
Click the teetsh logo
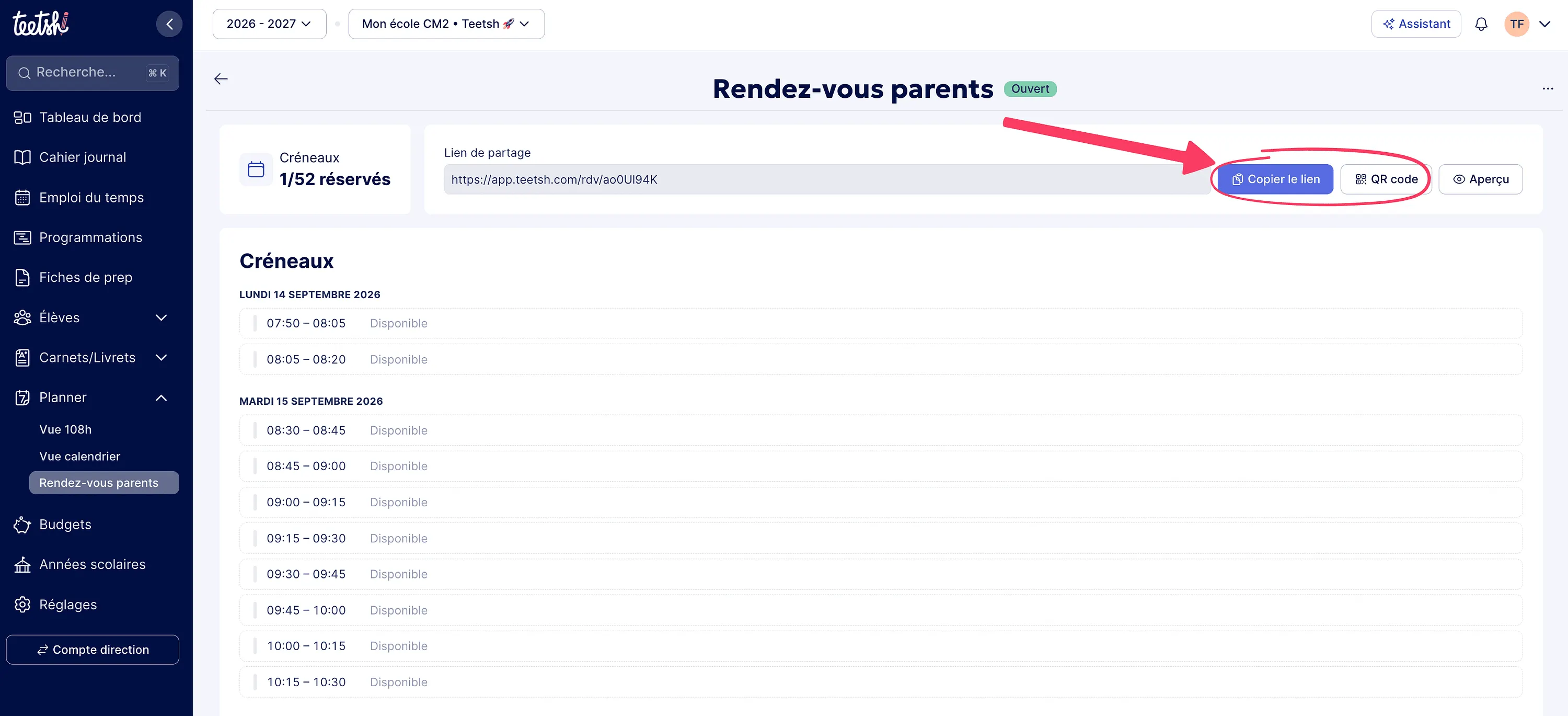point(41,24)
